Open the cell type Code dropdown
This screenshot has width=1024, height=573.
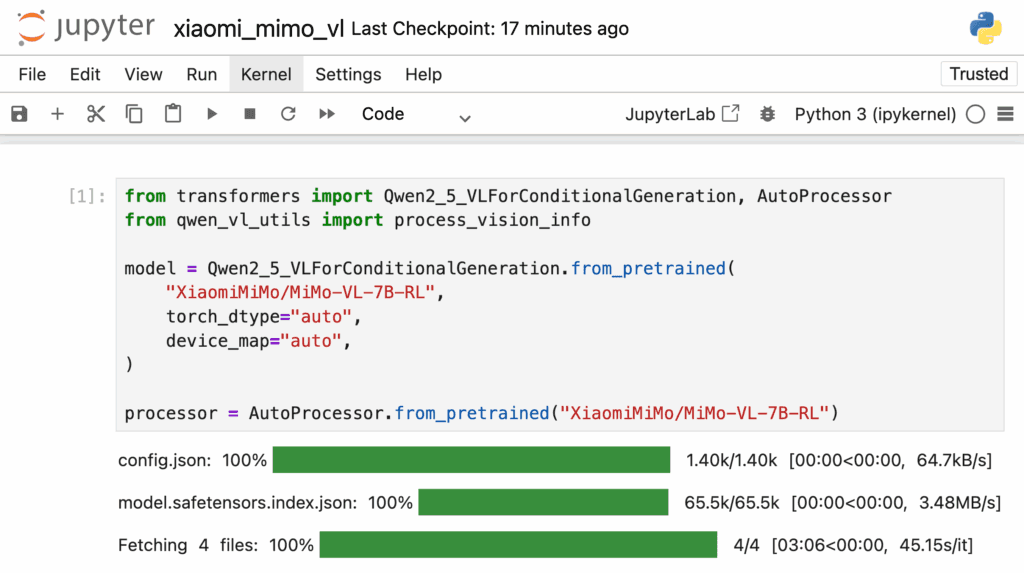(x=416, y=114)
